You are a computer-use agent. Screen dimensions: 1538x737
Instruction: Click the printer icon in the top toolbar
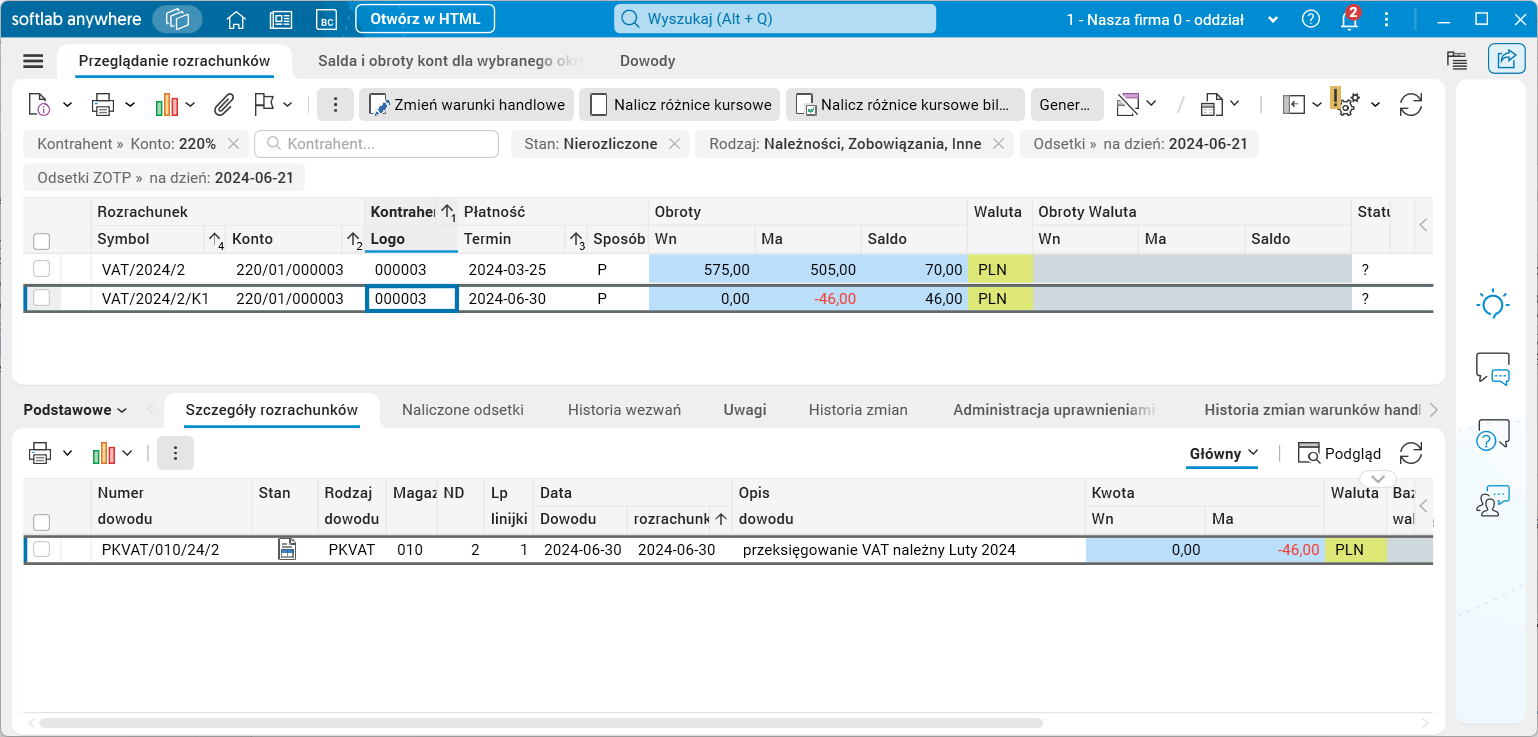tap(103, 104)
